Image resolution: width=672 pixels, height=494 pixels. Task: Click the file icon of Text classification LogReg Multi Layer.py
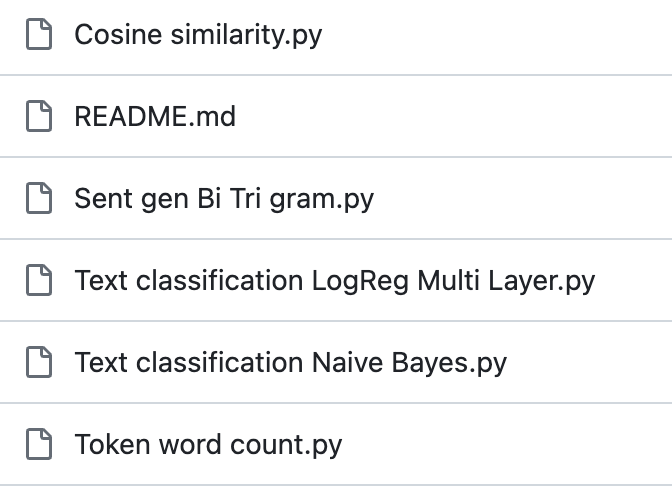(39, 280)
